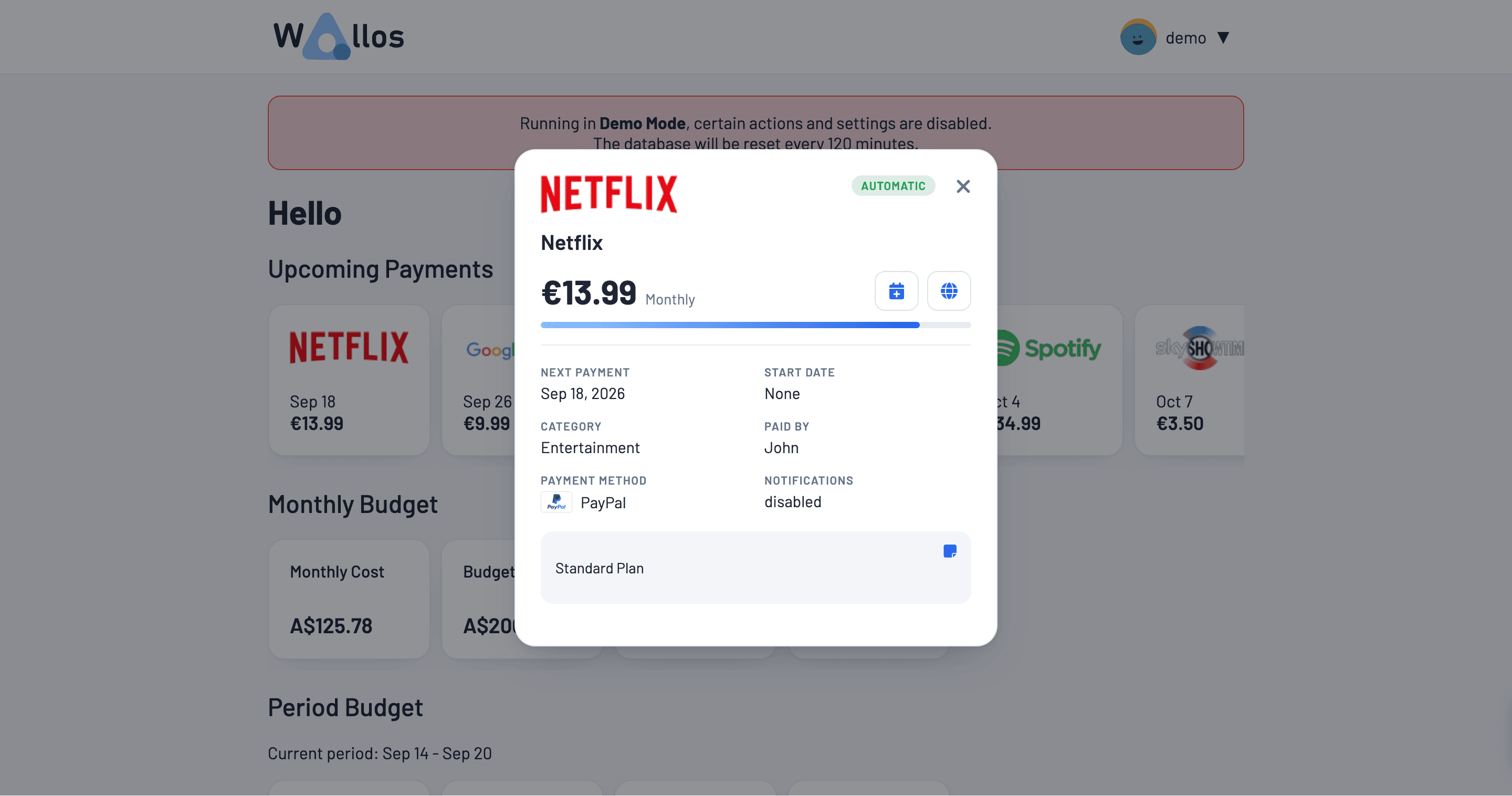
Task: Open the Netflix website via globe icon
Action: click(x=949, y=290)
